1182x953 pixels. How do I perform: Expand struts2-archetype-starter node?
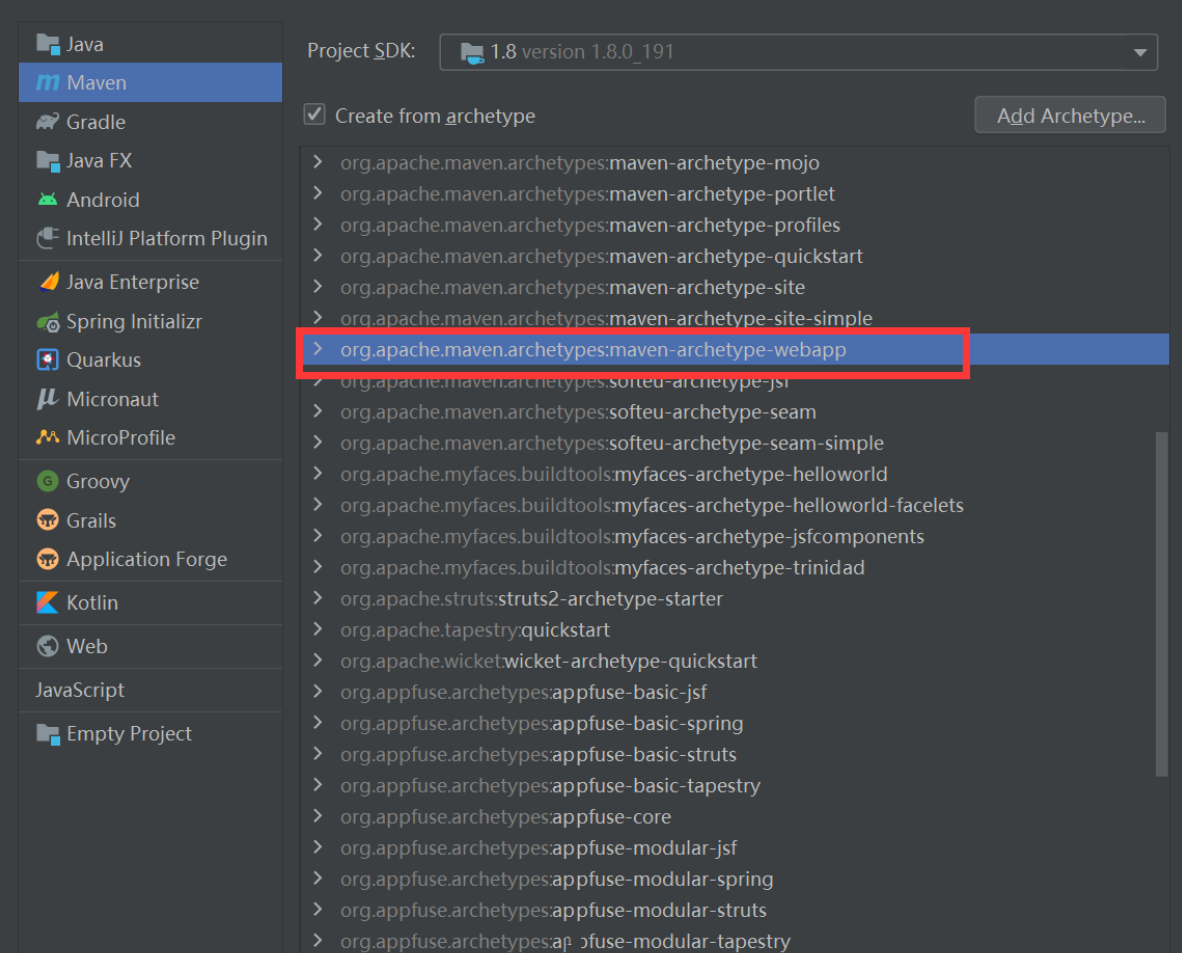point(318,598)
